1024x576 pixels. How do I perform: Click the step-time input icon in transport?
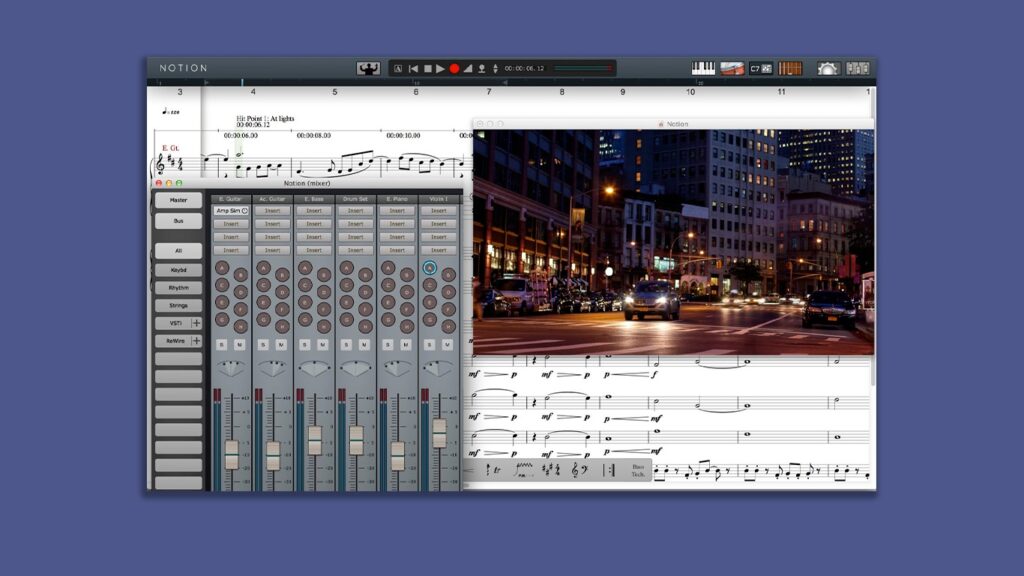pyautogui.click(x=482, y=68)
